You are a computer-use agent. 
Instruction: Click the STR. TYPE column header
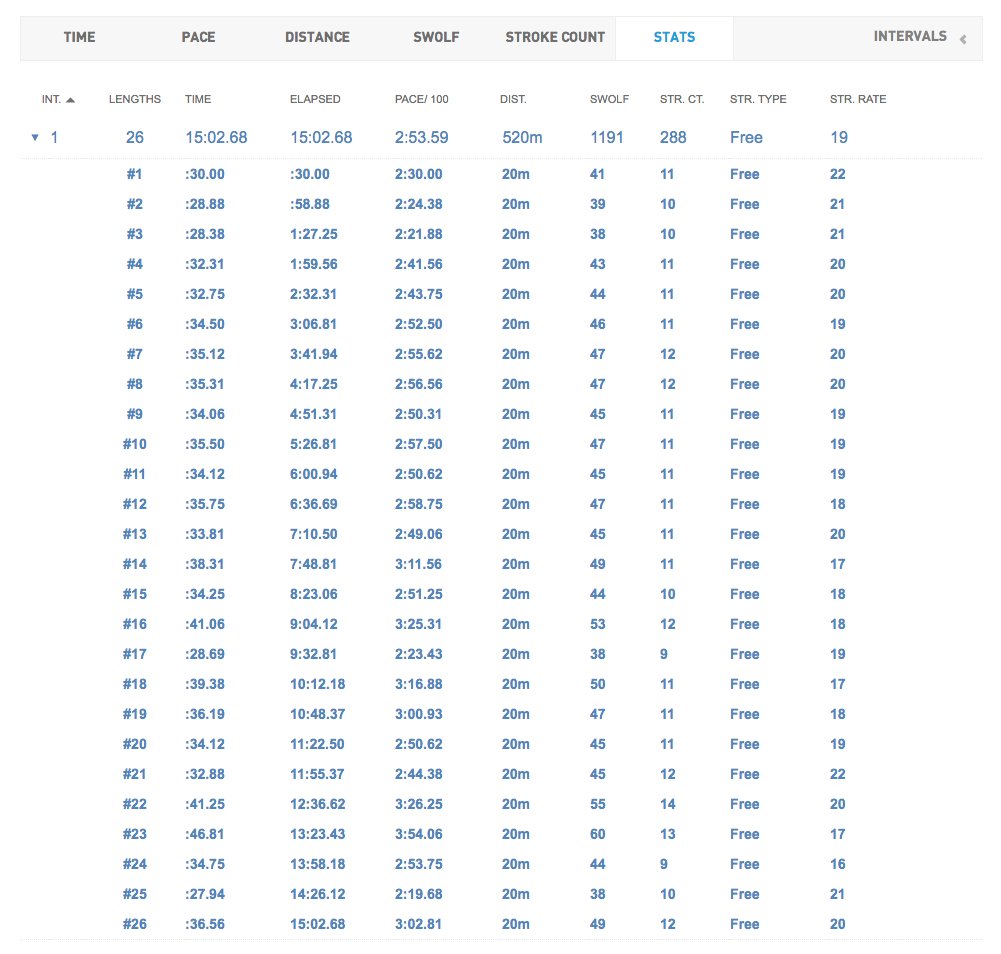coord(758,99)
